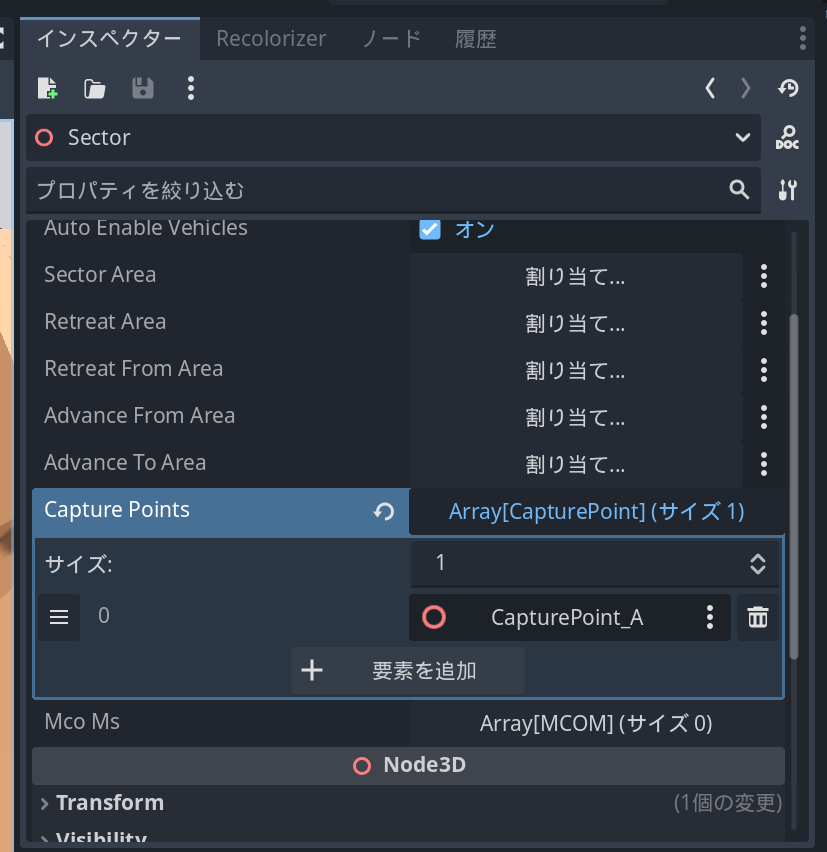Revert the Capture Points property
The height and width of the screenshot is (852, 827).
pos(383,512)
